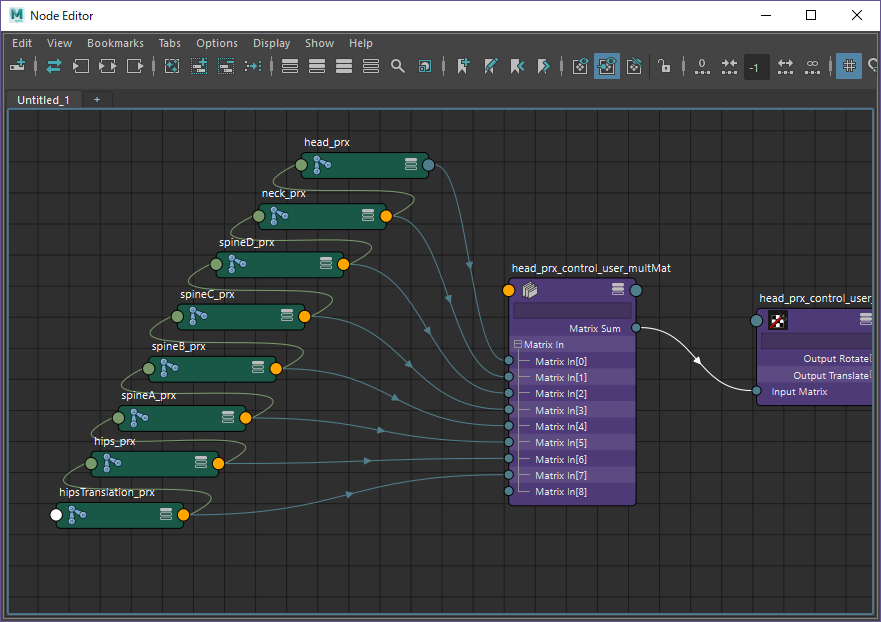
Task: Toggle the grid visibility button
Action: (848, 66)
